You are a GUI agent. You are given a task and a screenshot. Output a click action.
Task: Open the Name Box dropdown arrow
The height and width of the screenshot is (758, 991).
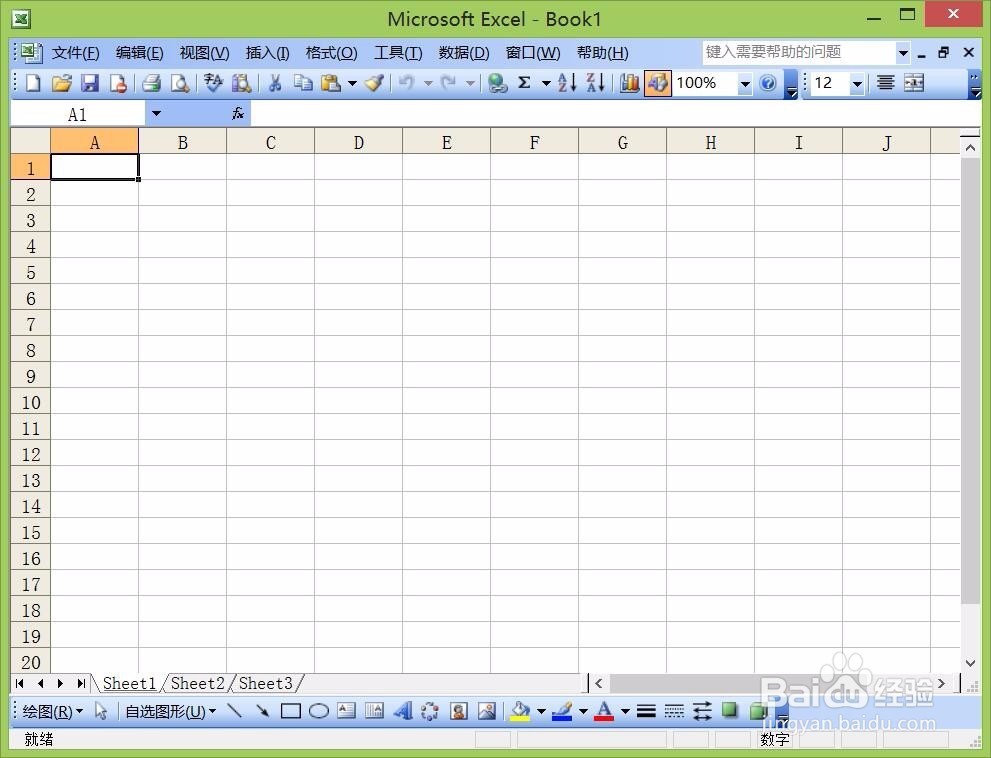tap(155, 114)
